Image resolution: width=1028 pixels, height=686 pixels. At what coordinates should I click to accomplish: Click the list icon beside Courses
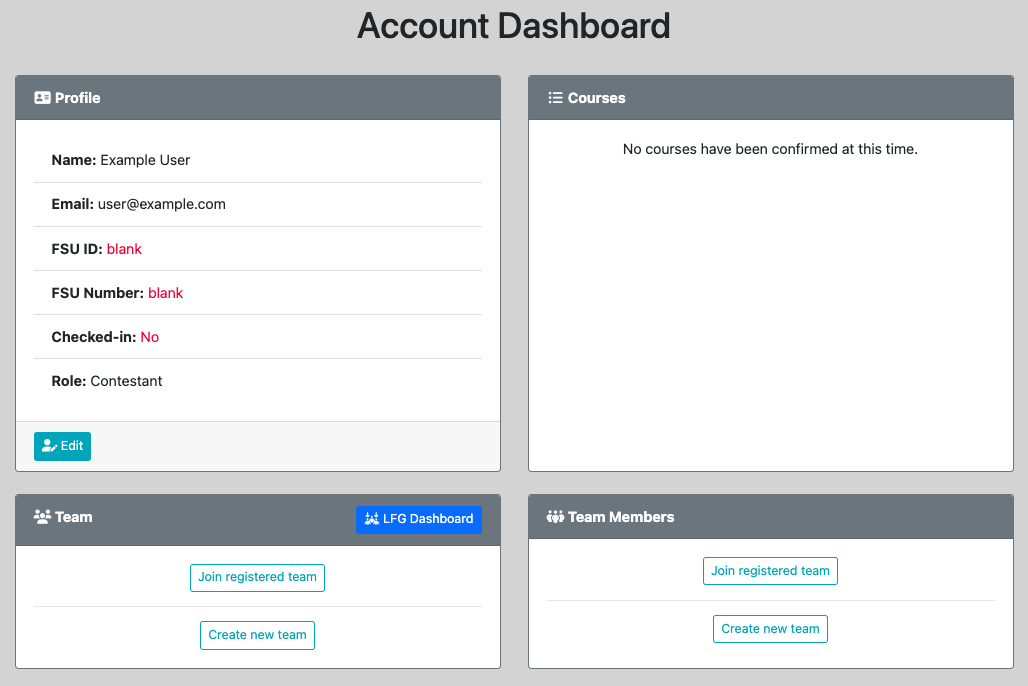tap(555, 98)
